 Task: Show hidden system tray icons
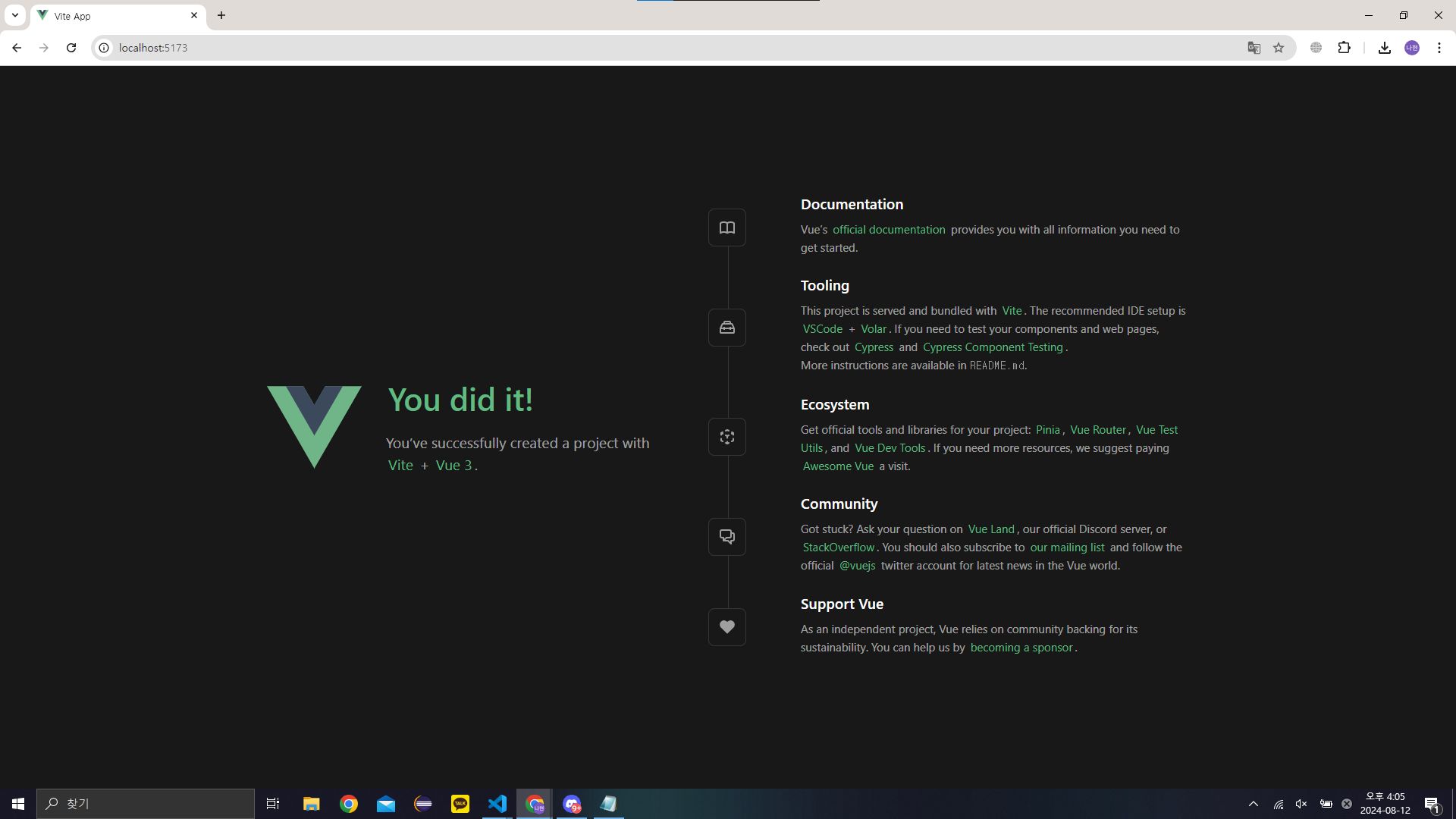click(1254, 804)
